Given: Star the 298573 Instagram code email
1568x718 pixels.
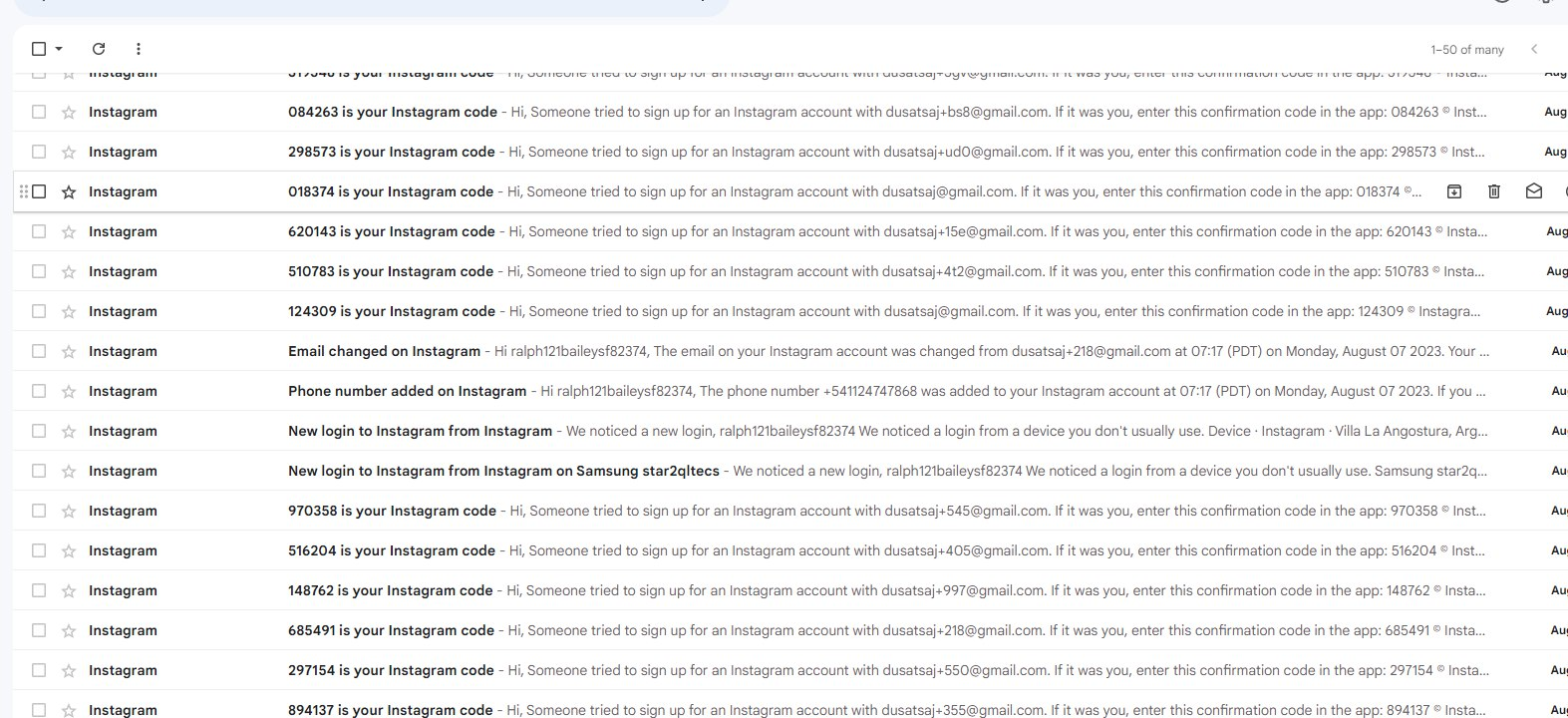Looking at the screenshot, I should click(x=69, y=152).
